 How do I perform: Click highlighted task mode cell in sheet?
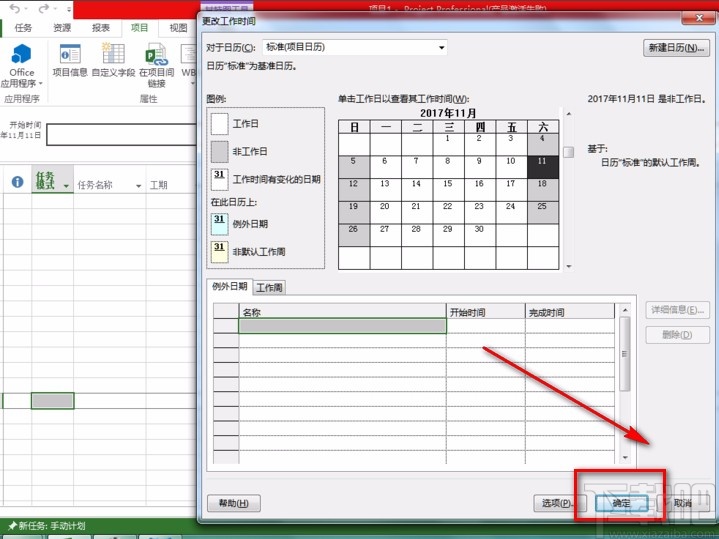point(52,400)
